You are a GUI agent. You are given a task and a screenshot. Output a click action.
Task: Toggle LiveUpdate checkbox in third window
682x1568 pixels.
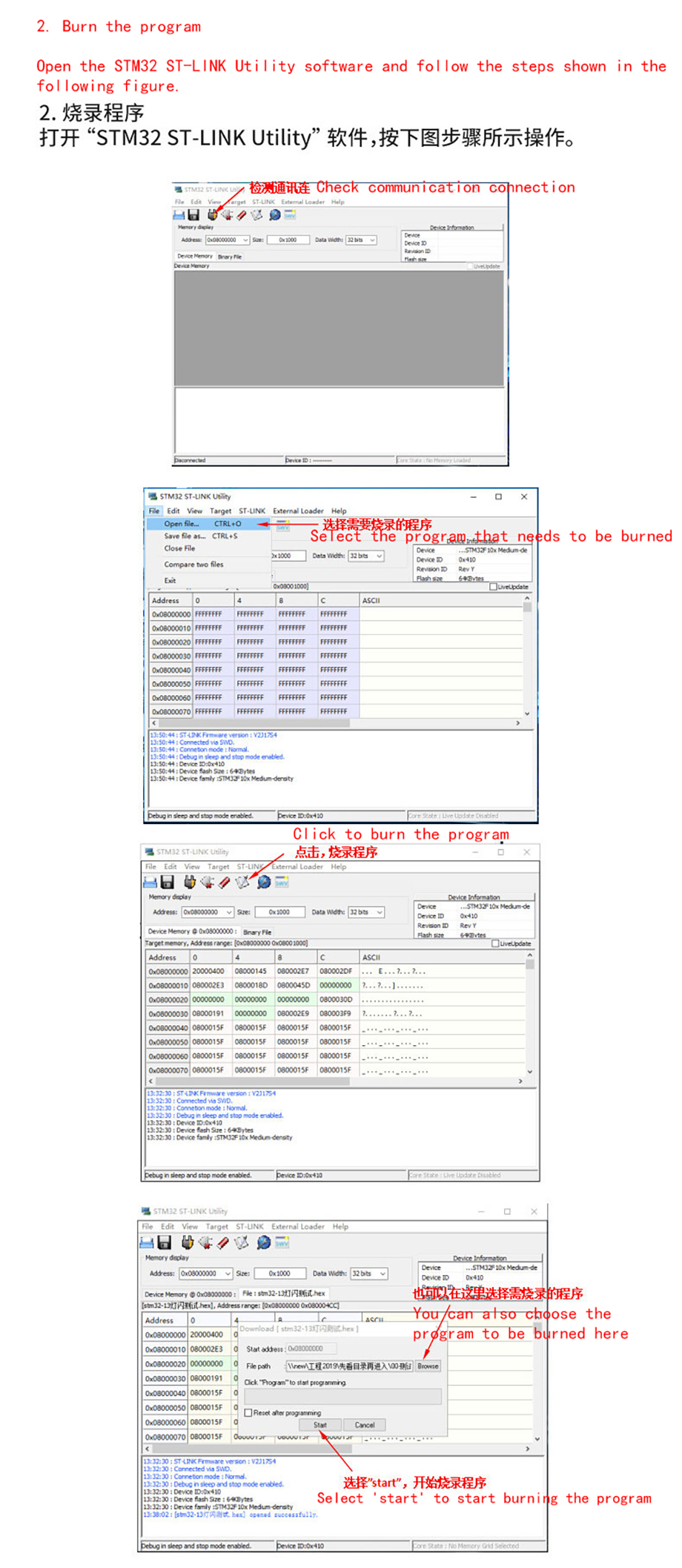[x=495, y=943]
